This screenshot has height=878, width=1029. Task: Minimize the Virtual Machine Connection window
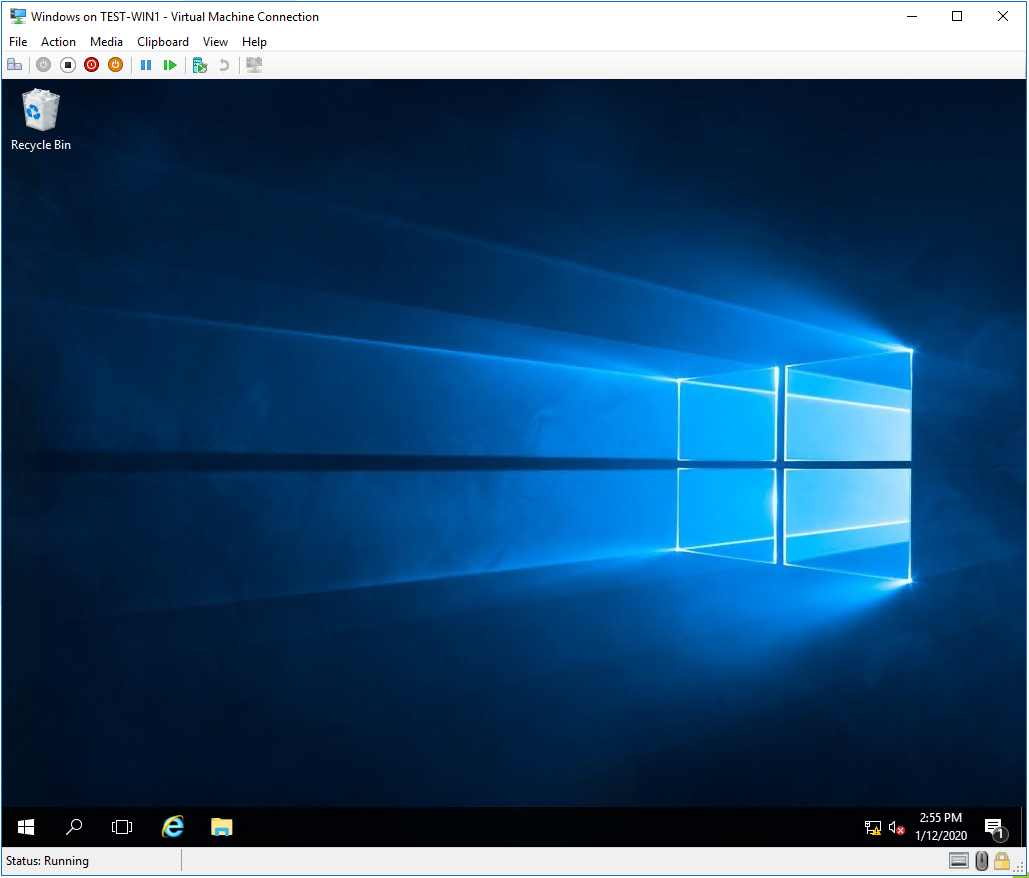tap(912, 16)
